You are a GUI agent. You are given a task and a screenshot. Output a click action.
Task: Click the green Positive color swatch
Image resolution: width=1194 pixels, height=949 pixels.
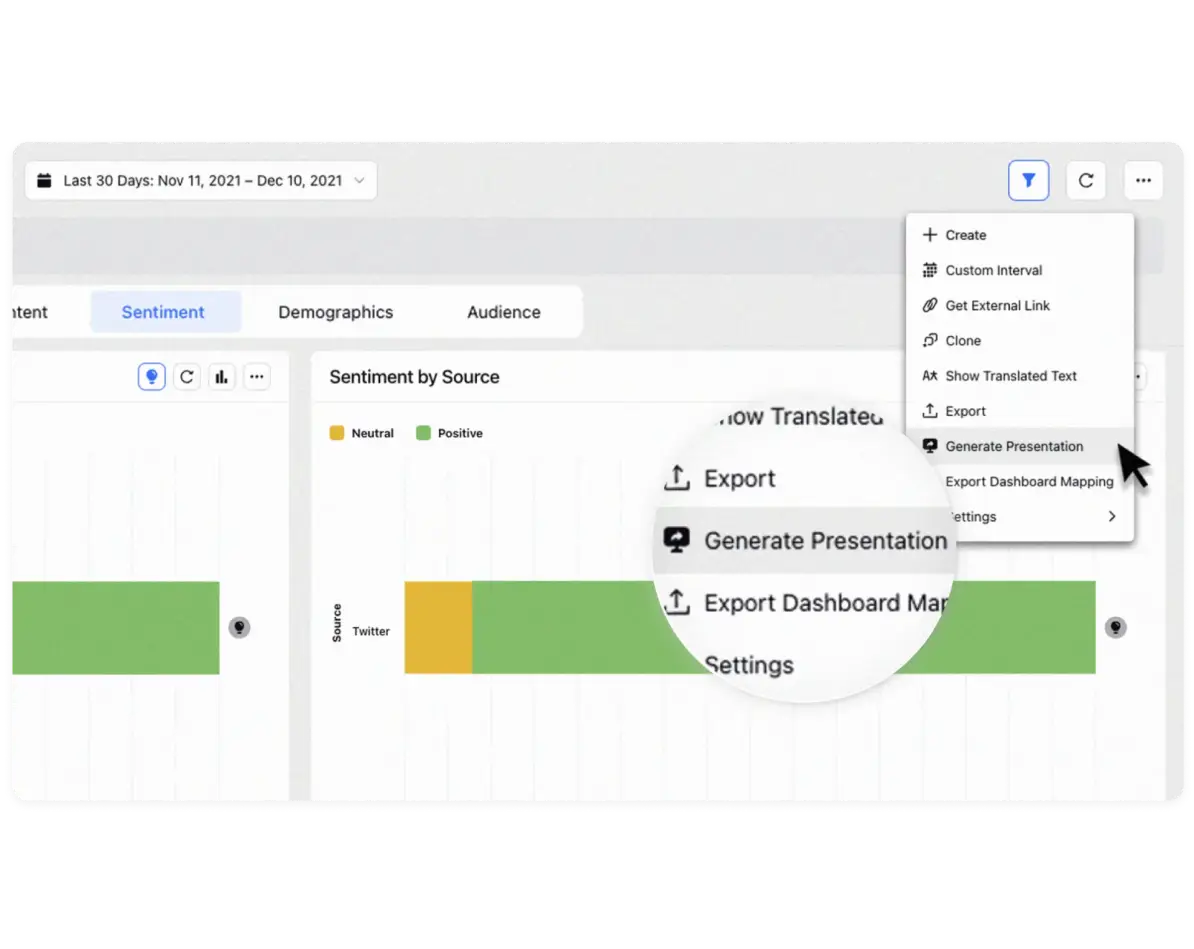pos(424,433)
